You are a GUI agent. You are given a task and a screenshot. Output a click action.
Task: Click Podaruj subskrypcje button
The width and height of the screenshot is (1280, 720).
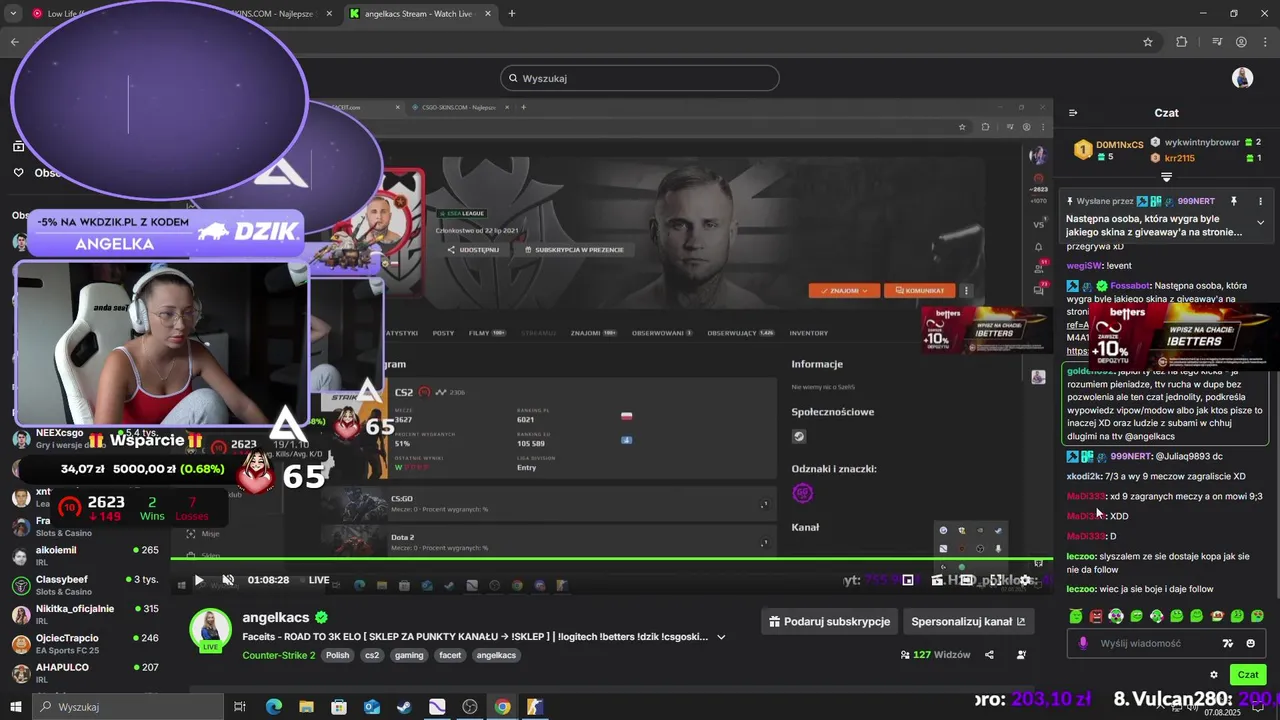pyautogui.click(x=829, y=621)
